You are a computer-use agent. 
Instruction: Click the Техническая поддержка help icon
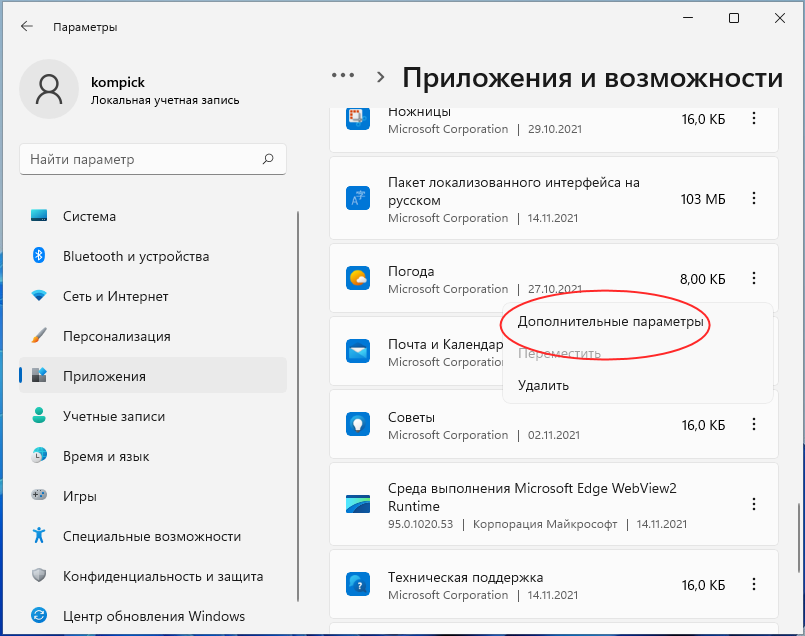click(x=358, y=584)
